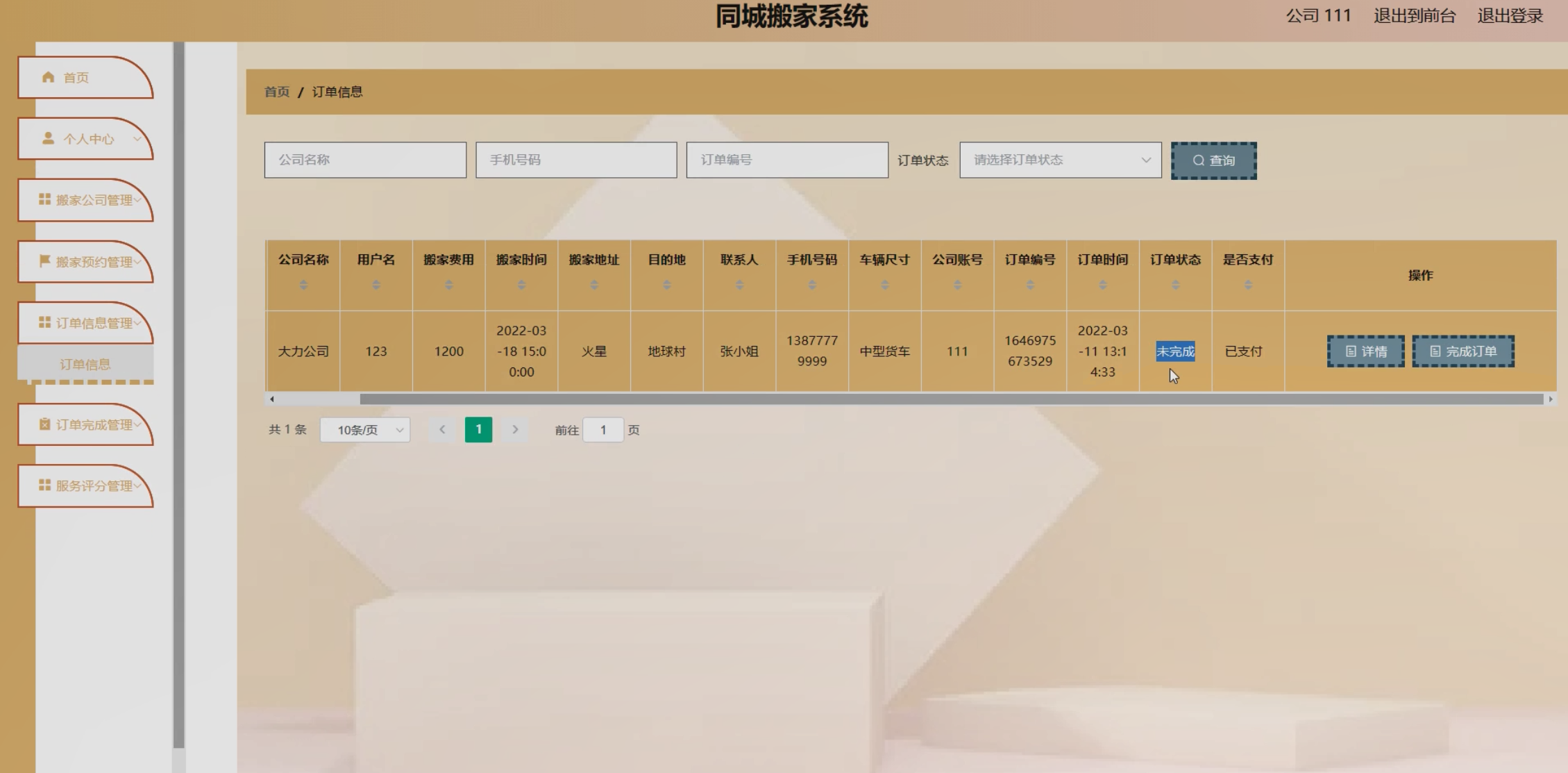
Task: Click the table scroll-left arrow
Action: pos(272,399)
